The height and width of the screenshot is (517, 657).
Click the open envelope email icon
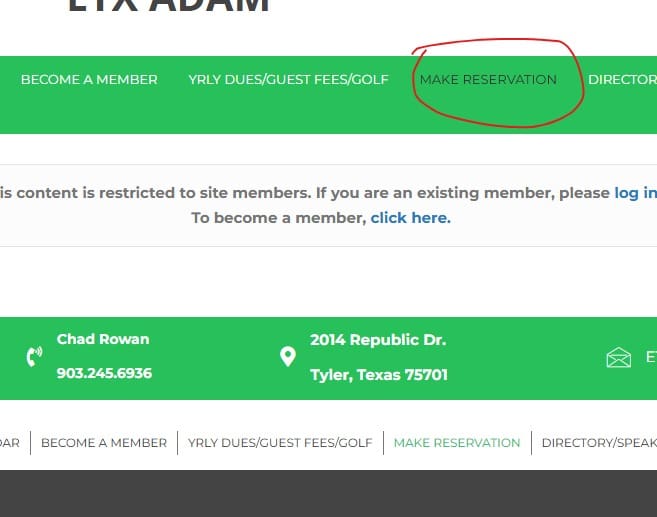pos(619,357)
